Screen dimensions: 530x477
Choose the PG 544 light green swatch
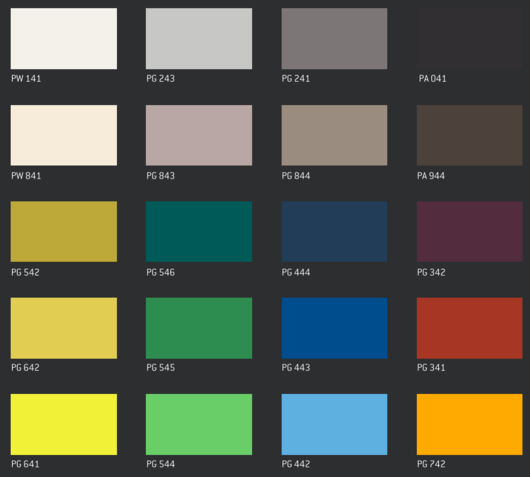coord(199,424)
